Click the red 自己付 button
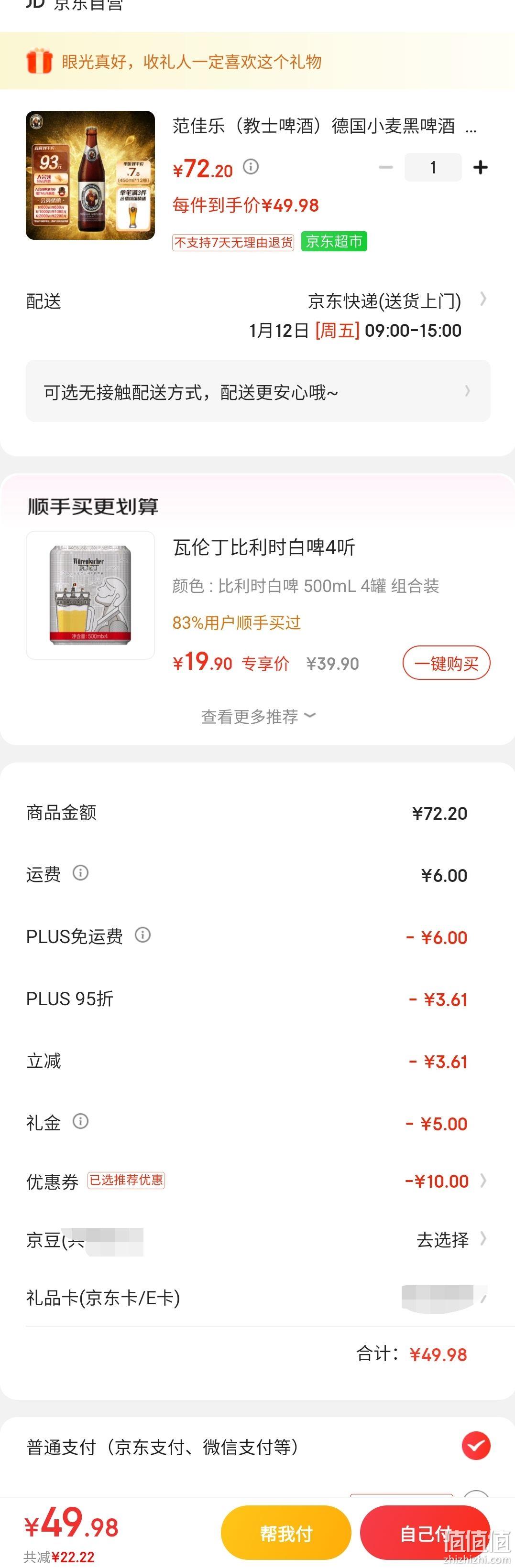The image size is (515, 1568). [425, 1533]
